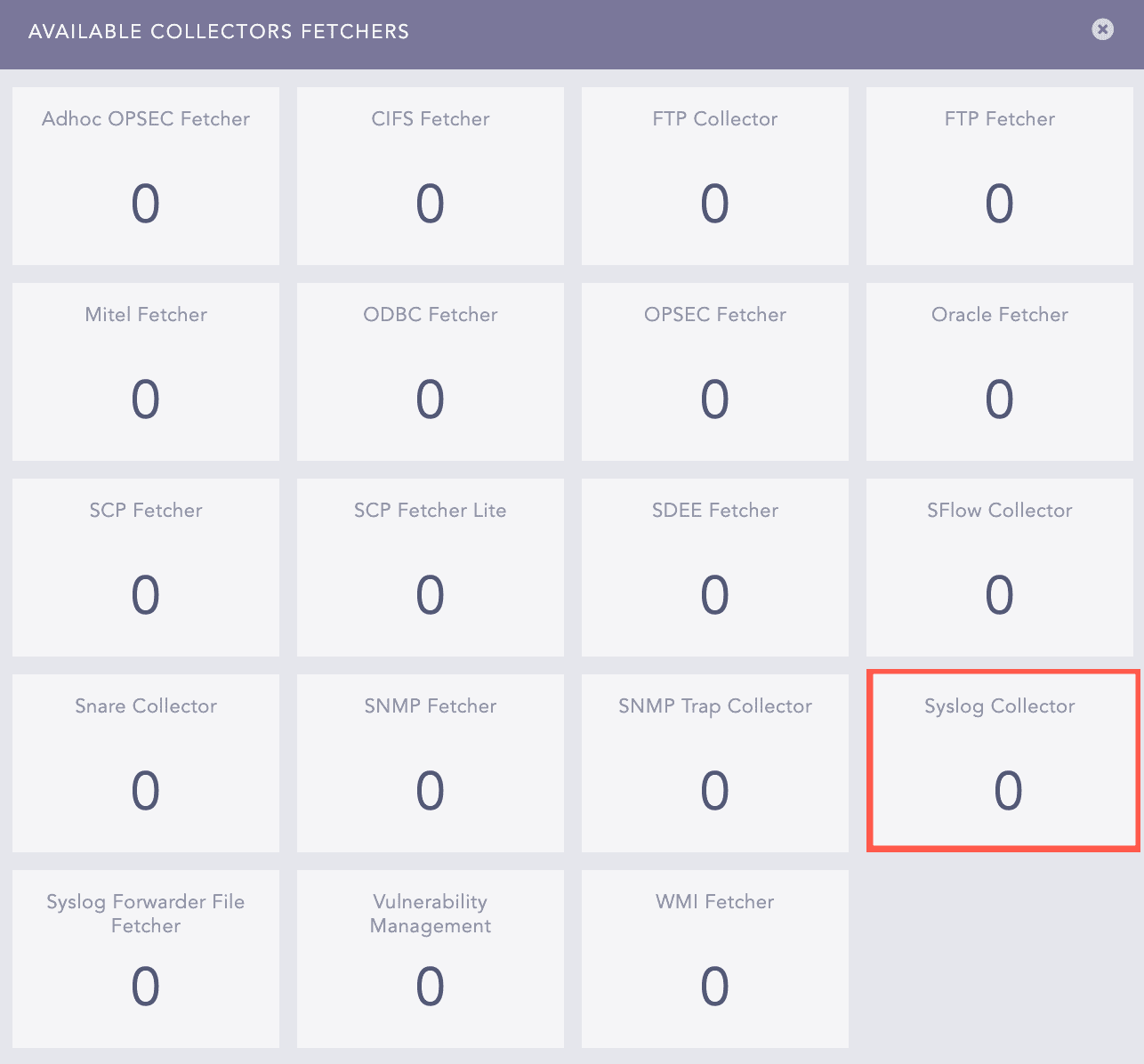
Task: Dismiss the Available Collectors Fetchers dialog
Action: pos(1102,29)
